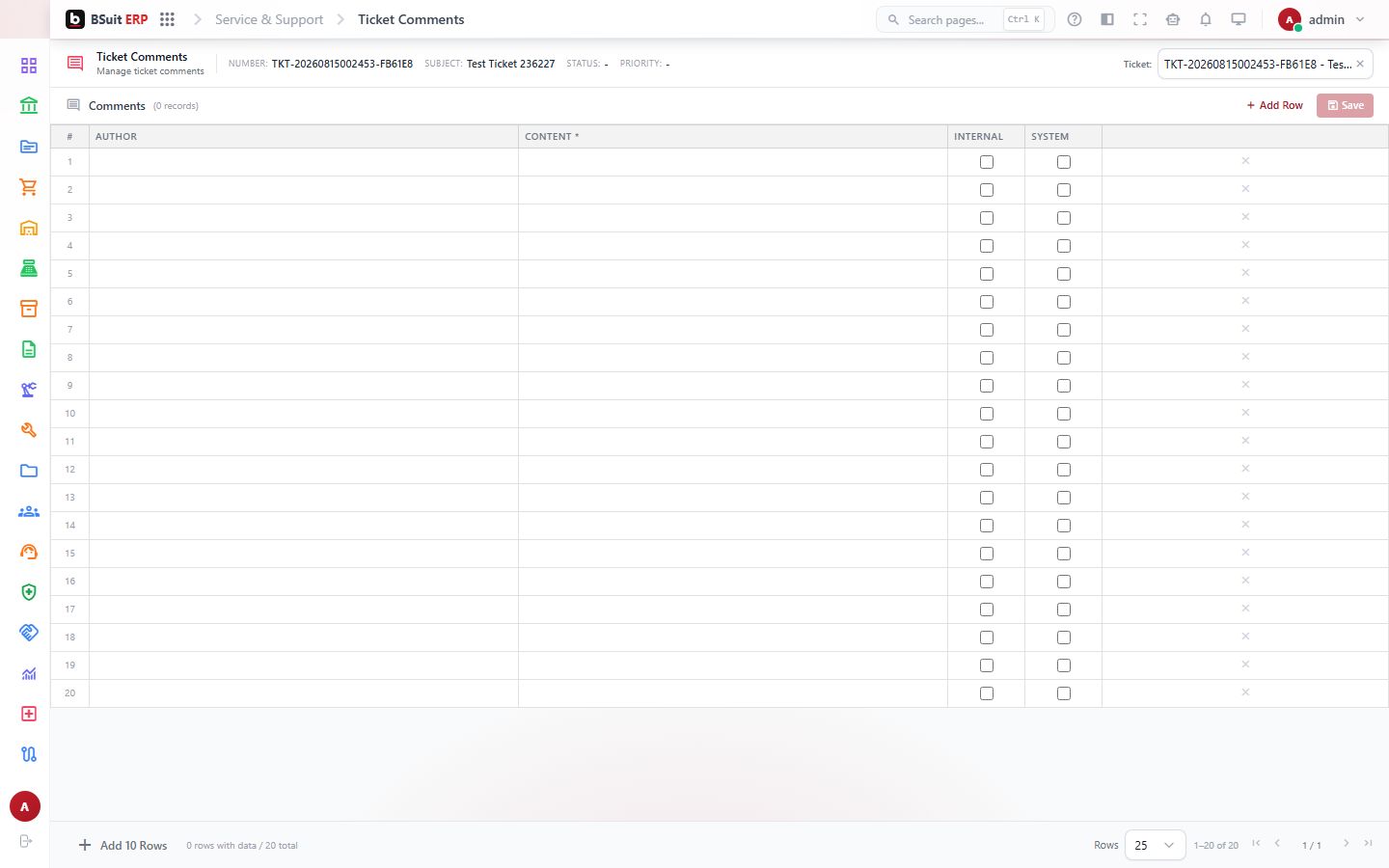Enable Internal checkbox in row 5

[x=986, y=274]
